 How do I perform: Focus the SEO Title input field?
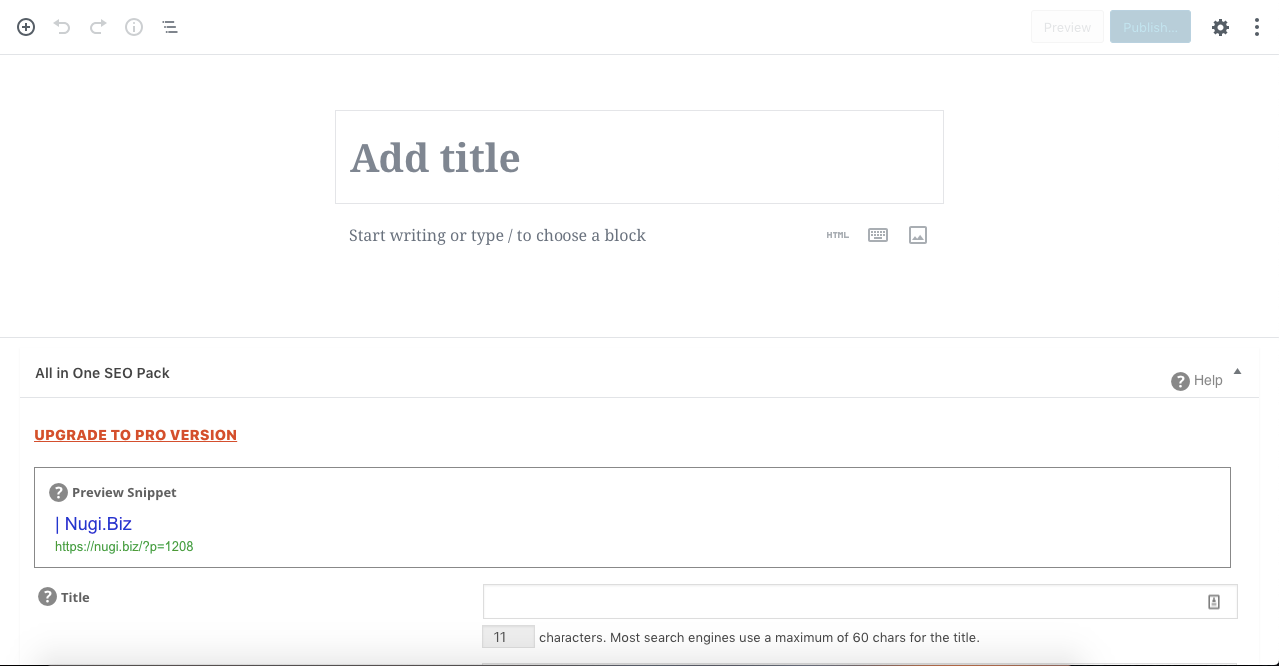860,602
